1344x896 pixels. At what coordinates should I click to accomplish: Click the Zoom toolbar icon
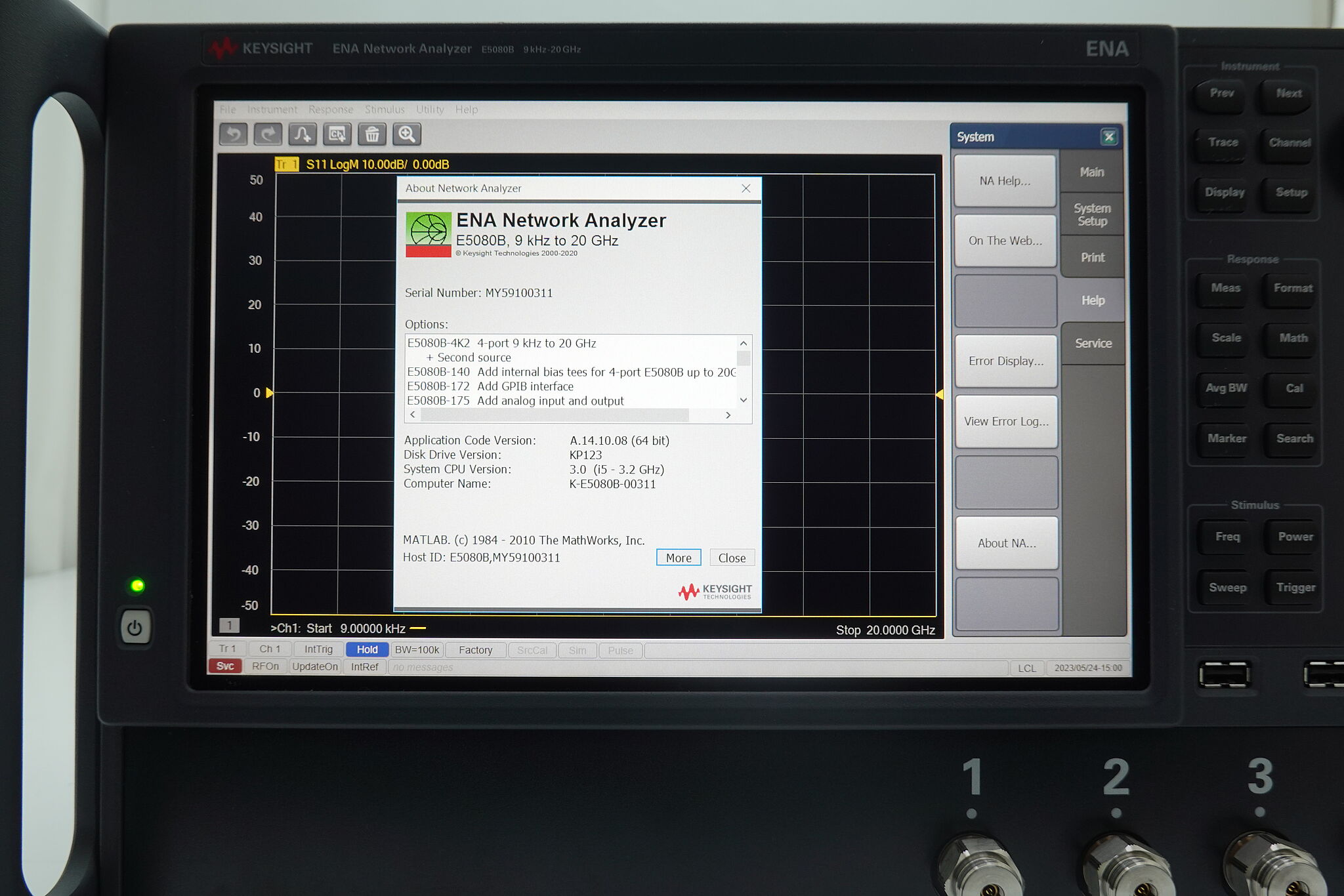pos(405,133)
